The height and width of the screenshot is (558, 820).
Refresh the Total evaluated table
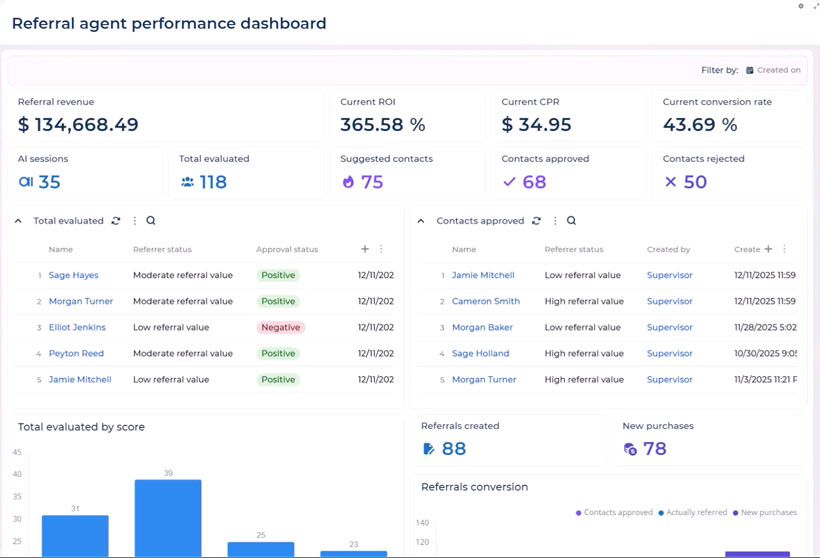[116, 221]
